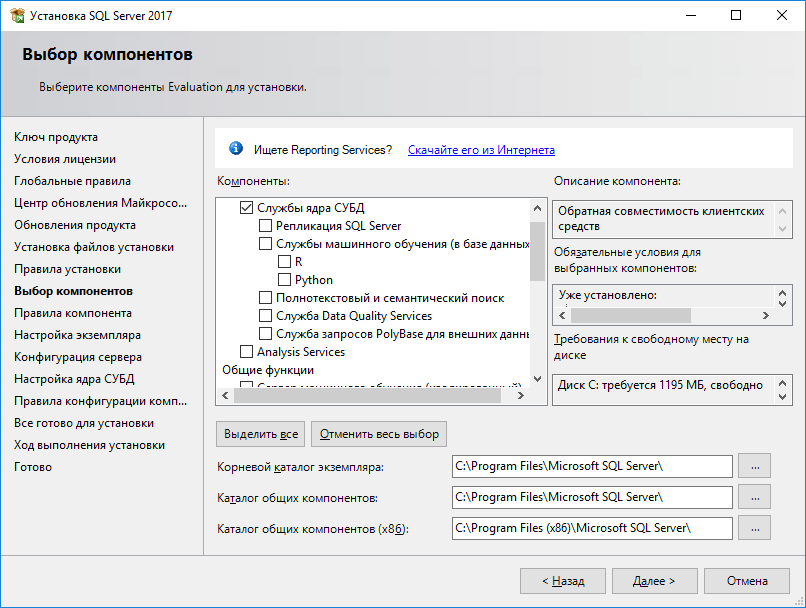Uncheck Службы ядра СУБД component
Screen dimensions: 806x608
pyautogui.click(x=246, y=208)
